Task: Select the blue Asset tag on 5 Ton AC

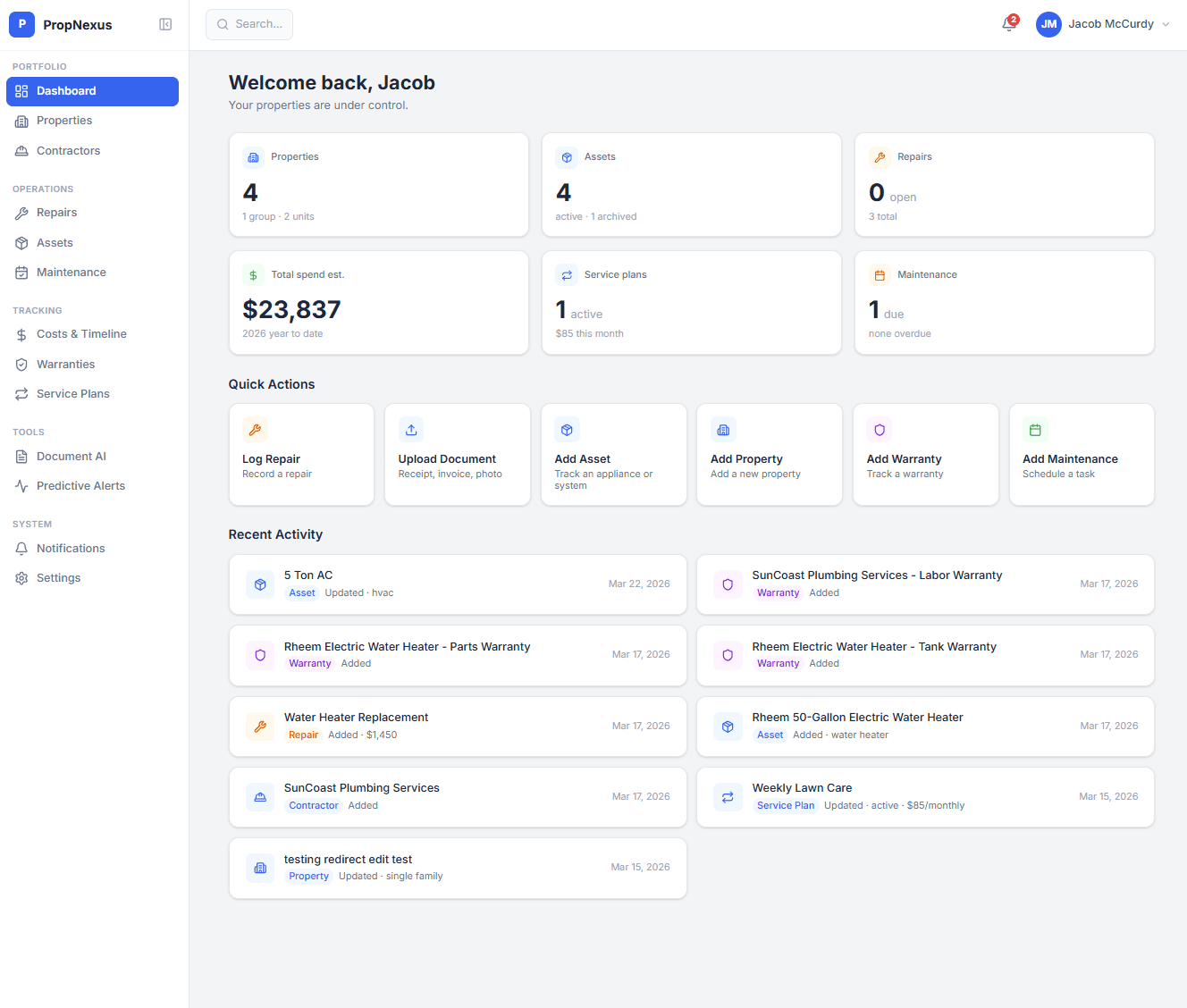Action: 301,592
